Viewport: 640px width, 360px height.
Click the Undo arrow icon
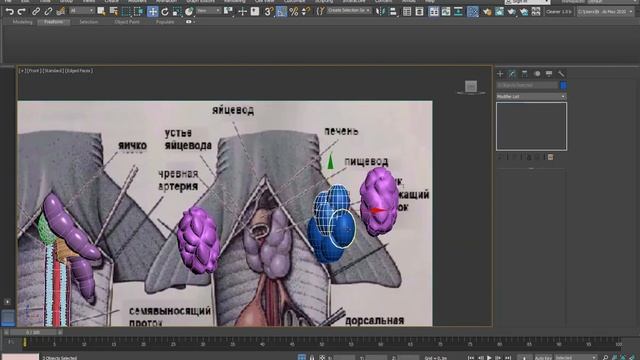point(9,11)
